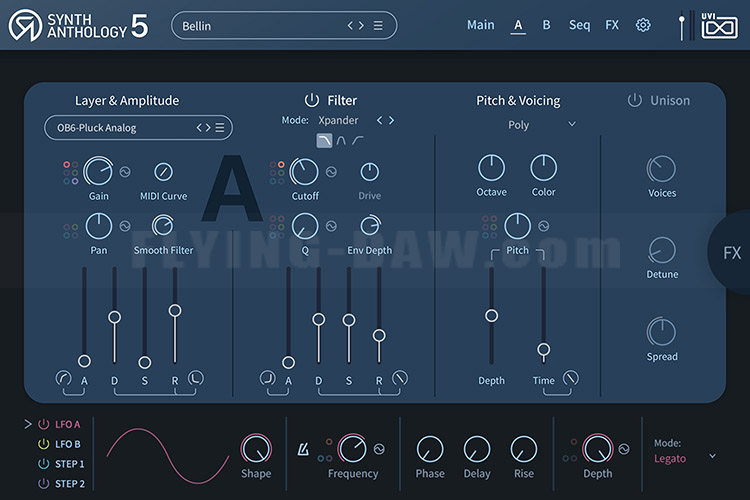
Task: Select previous OB6-Pluck Analog layer sample
Action: pos(199,128)
